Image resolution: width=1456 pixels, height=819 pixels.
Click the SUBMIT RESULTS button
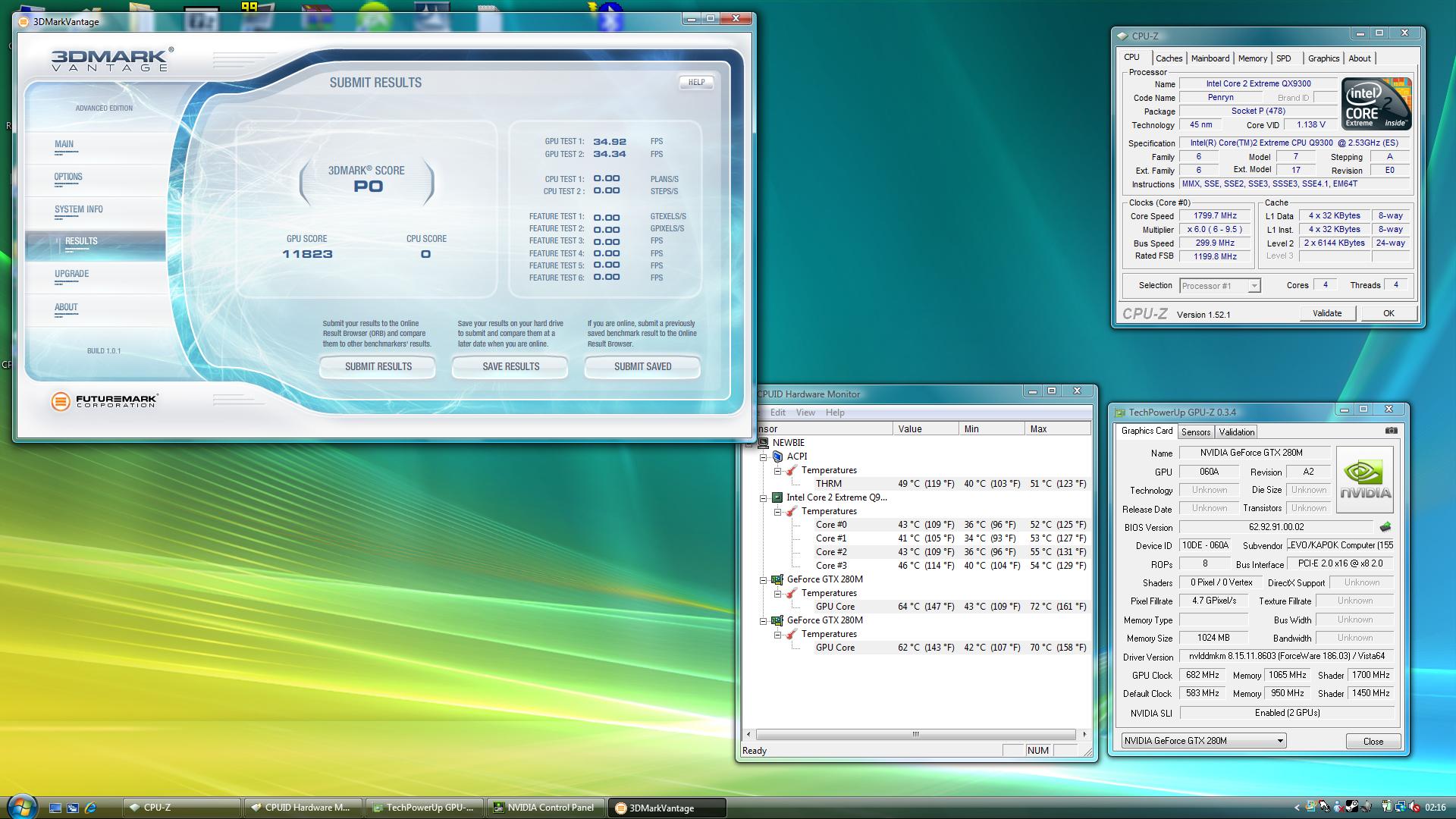click(x=378, y=366)
